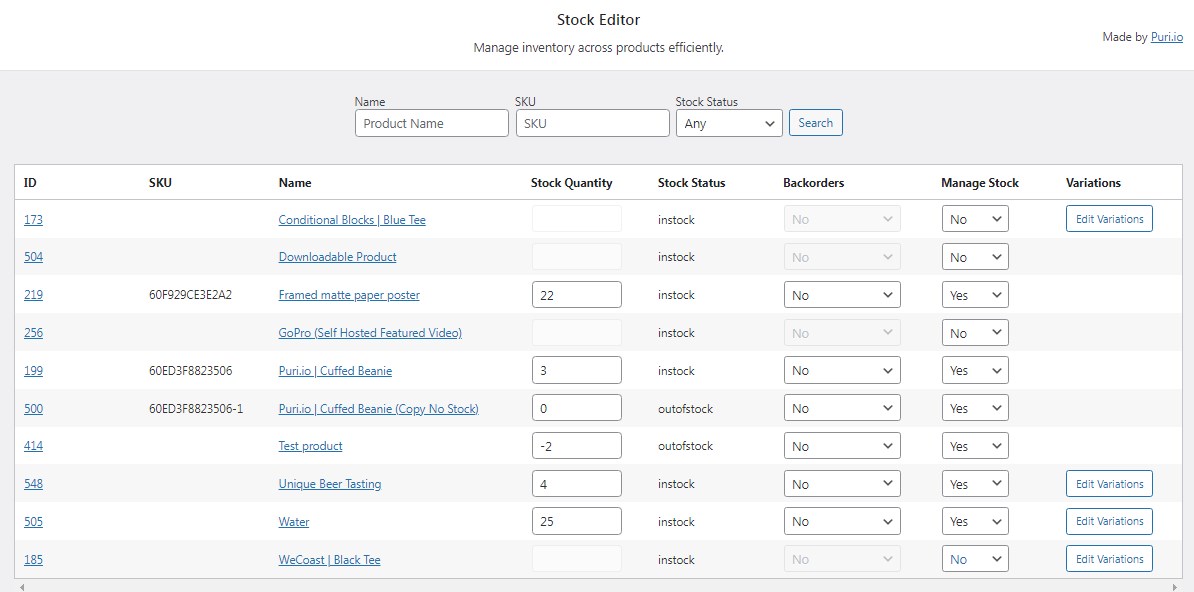Open Cuffed Beanie (Copy No Stock) link
Viewport: 1194px width, 592px height.
click(x=378, y=408)
